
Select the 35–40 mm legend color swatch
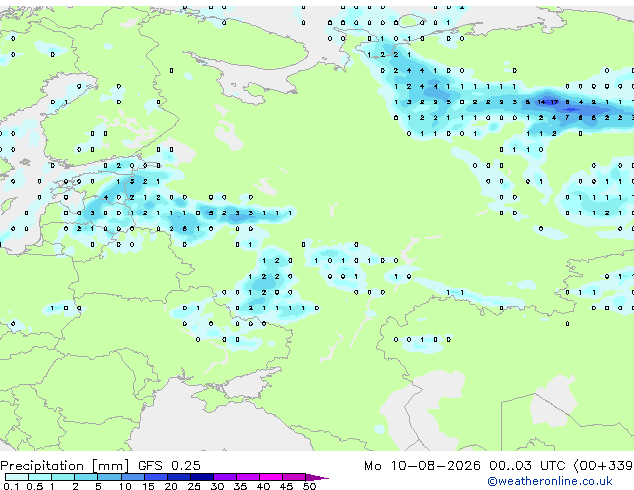pos(247,477)
